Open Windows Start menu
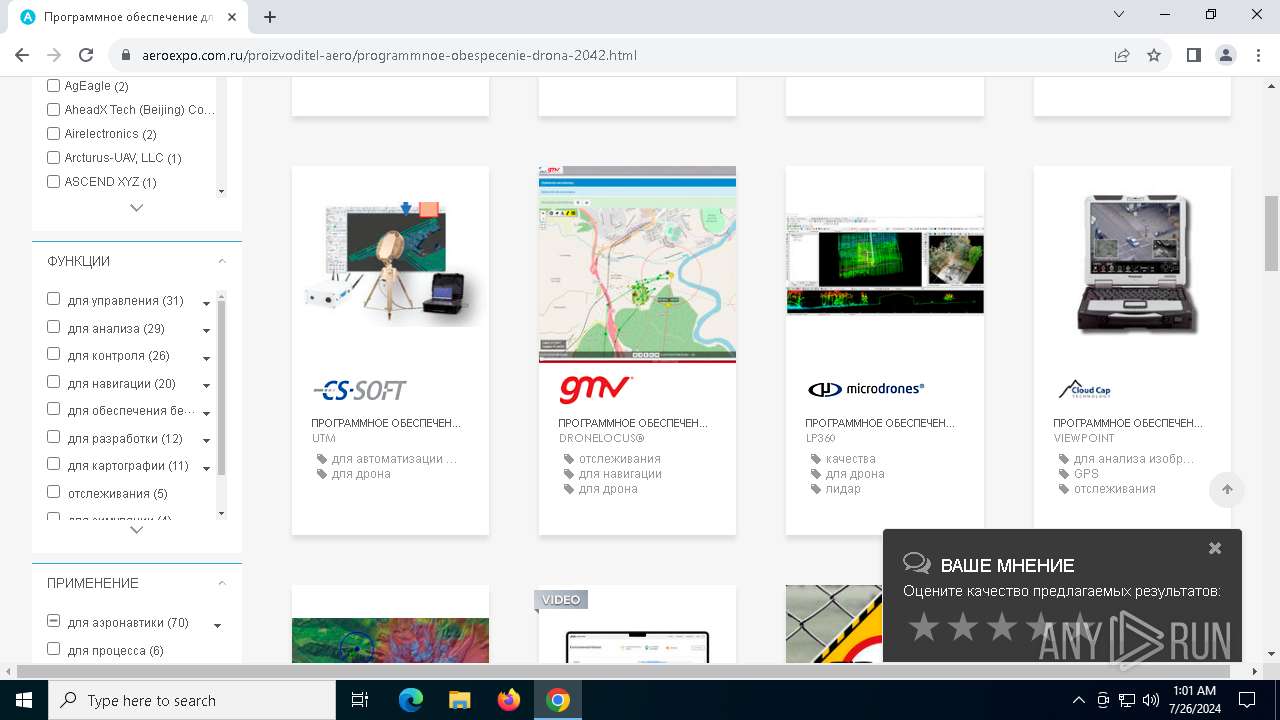 tap(24, 700)
